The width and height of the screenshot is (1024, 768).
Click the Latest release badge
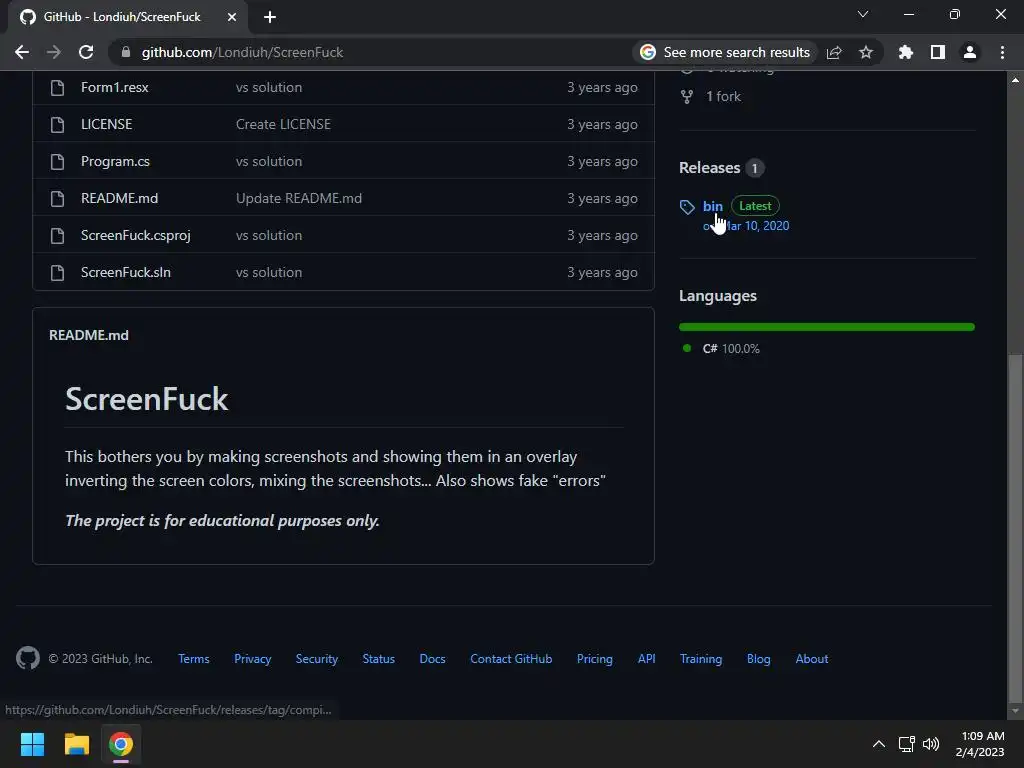point(755,206)
